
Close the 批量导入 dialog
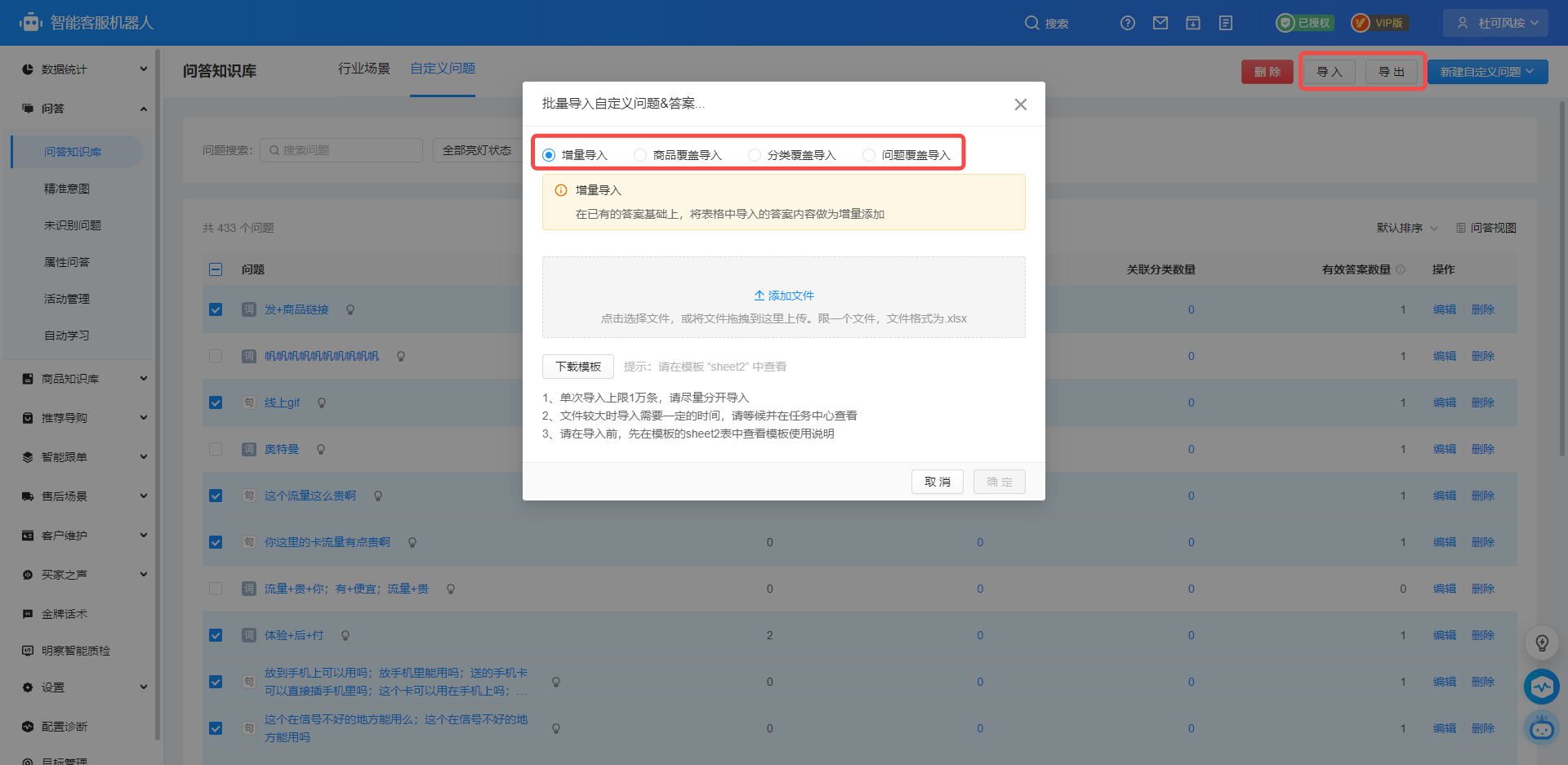point(1021,105)
